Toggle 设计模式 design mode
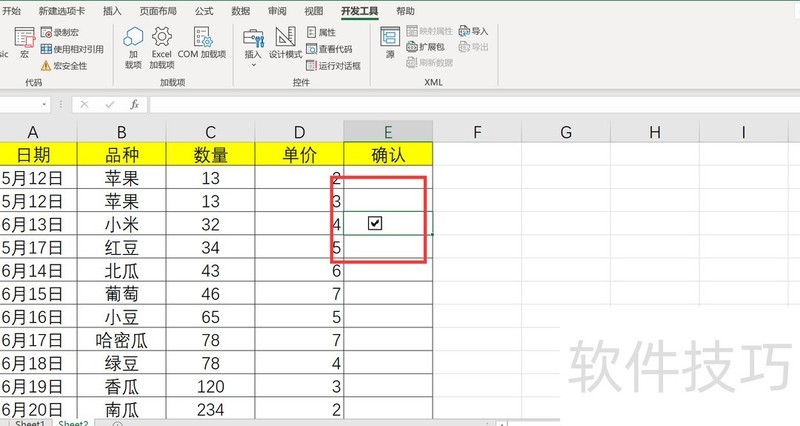This screenshot has height=426, width=800. click(285, 43)
